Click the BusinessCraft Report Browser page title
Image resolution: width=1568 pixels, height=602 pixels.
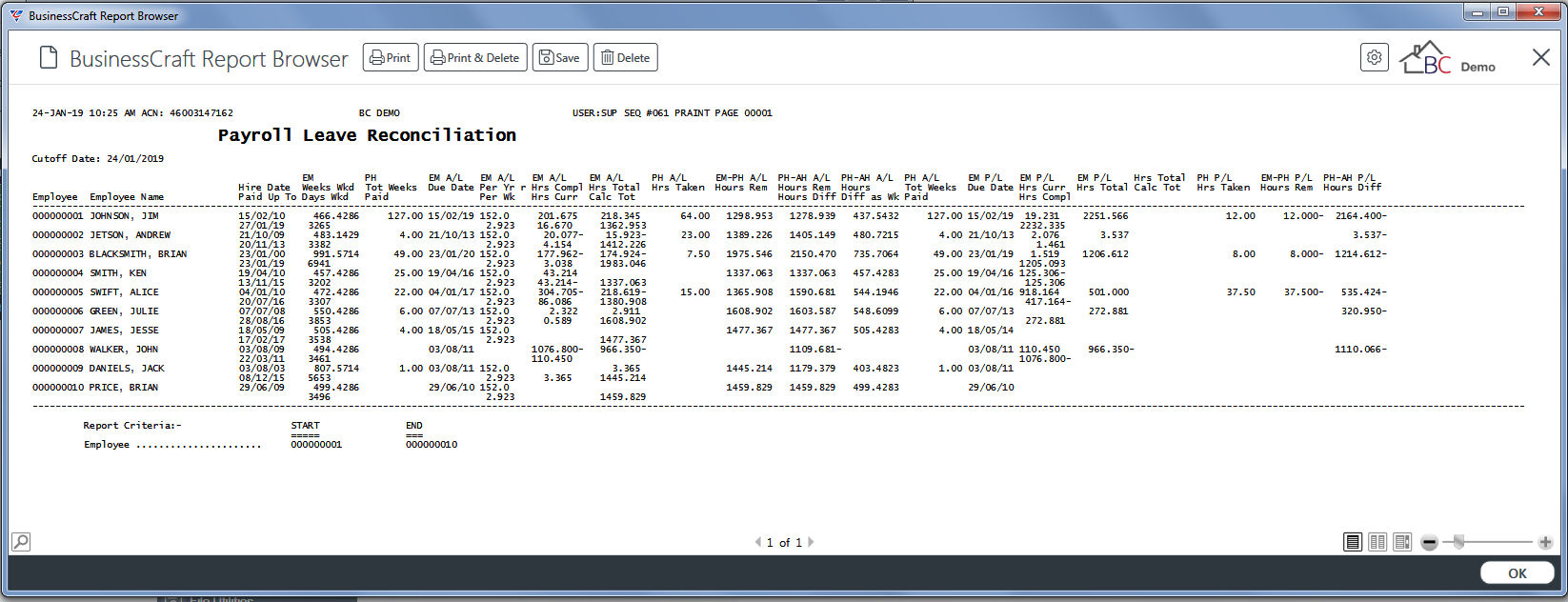coord(209,59)
